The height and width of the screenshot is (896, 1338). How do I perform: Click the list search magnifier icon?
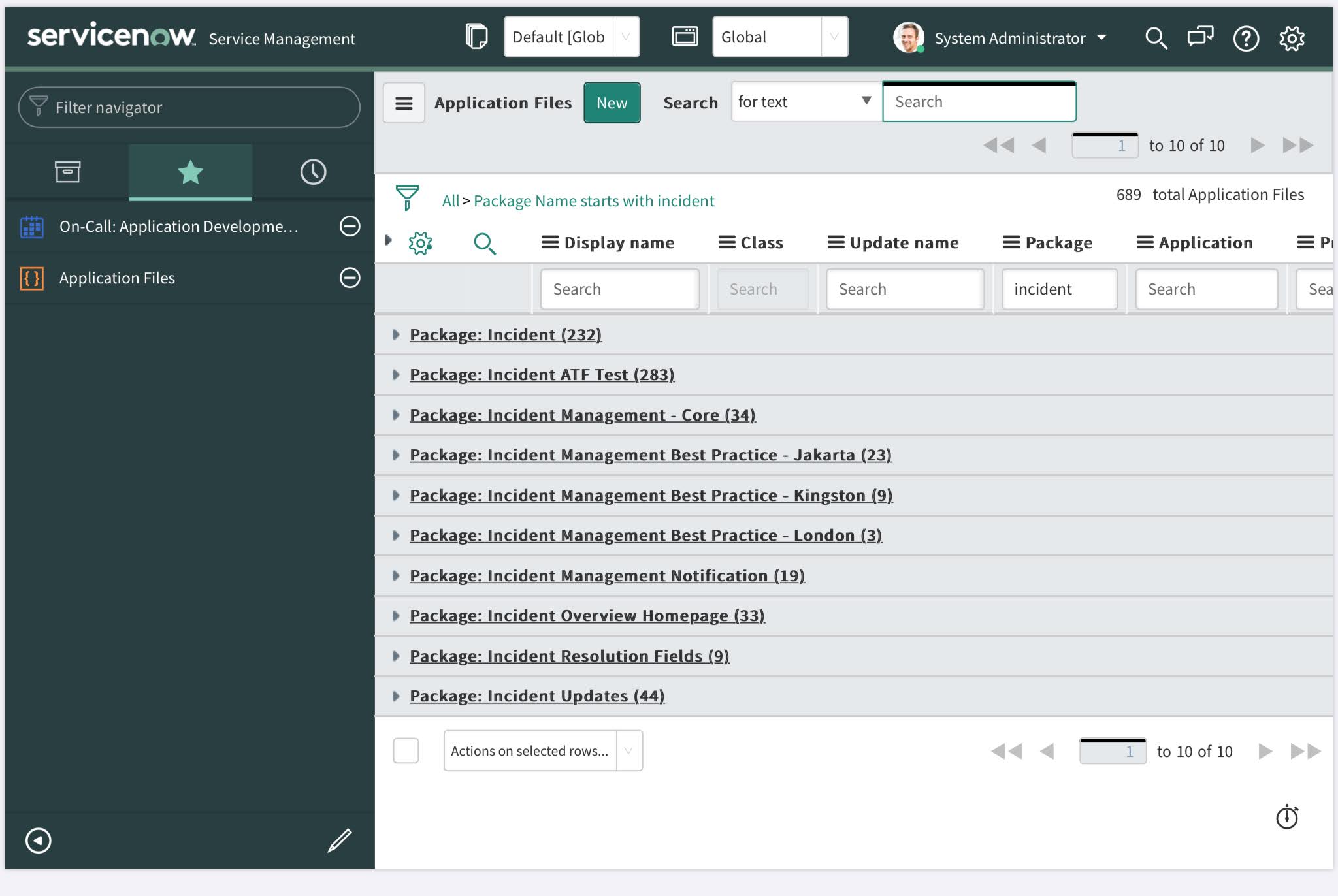486,242
